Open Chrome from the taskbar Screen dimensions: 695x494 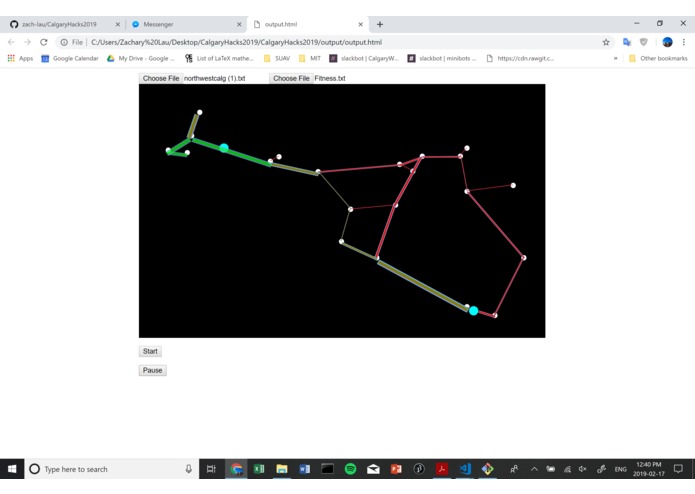pyautogui.click(x=236, y=469)
